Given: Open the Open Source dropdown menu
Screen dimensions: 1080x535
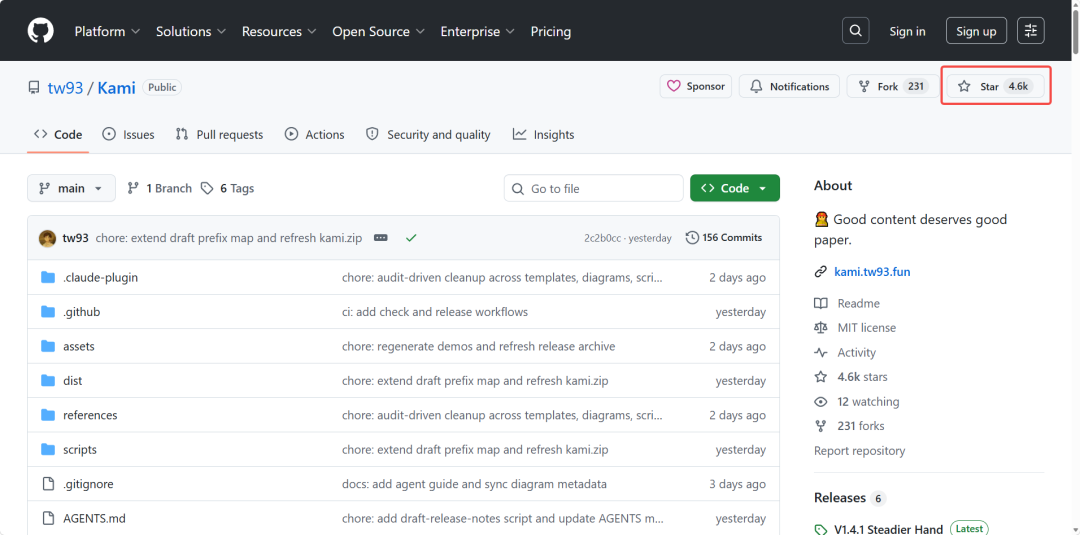Looking at the screenshot, I should coord(379,32).
